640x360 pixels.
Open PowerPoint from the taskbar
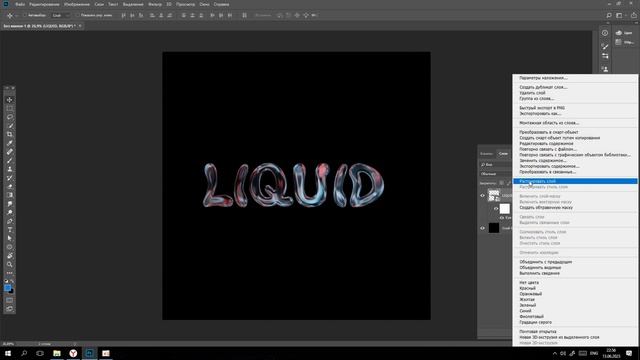[106, 353]
